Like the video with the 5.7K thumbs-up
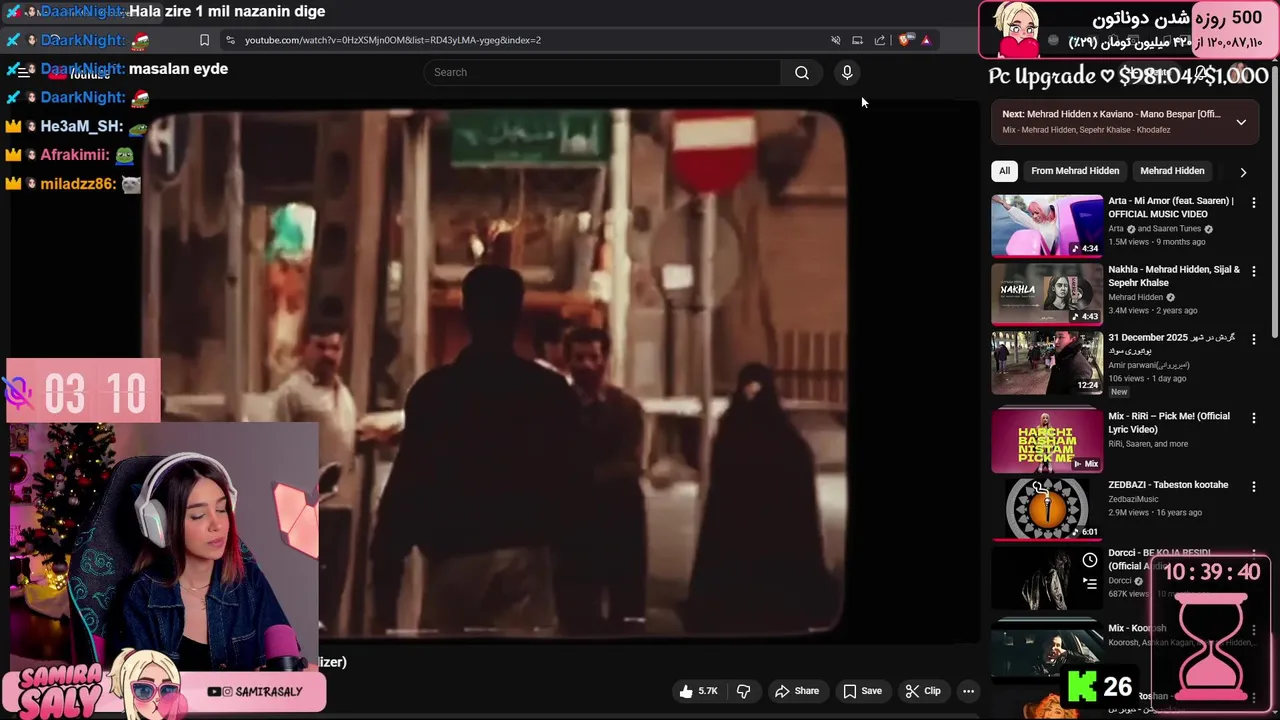Image resolution: width=1280 pixels, height=720 pixels. (x=699, y=691)
